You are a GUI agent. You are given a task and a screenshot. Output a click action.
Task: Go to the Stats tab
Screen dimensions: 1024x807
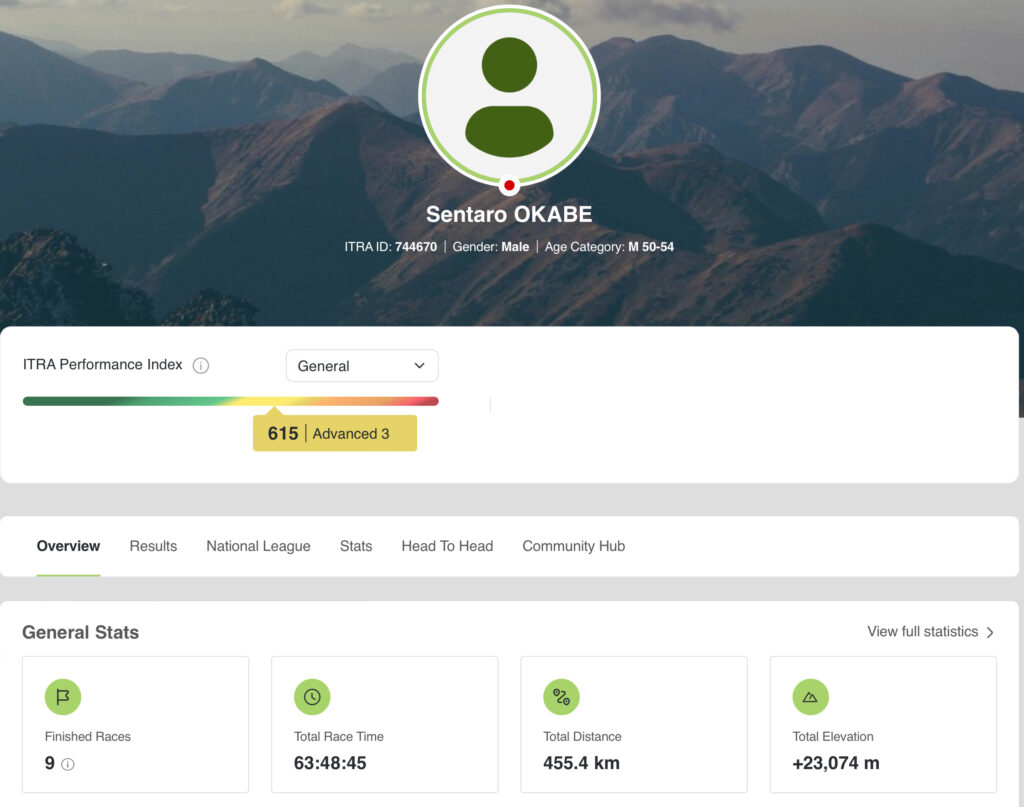pos(355,546)
